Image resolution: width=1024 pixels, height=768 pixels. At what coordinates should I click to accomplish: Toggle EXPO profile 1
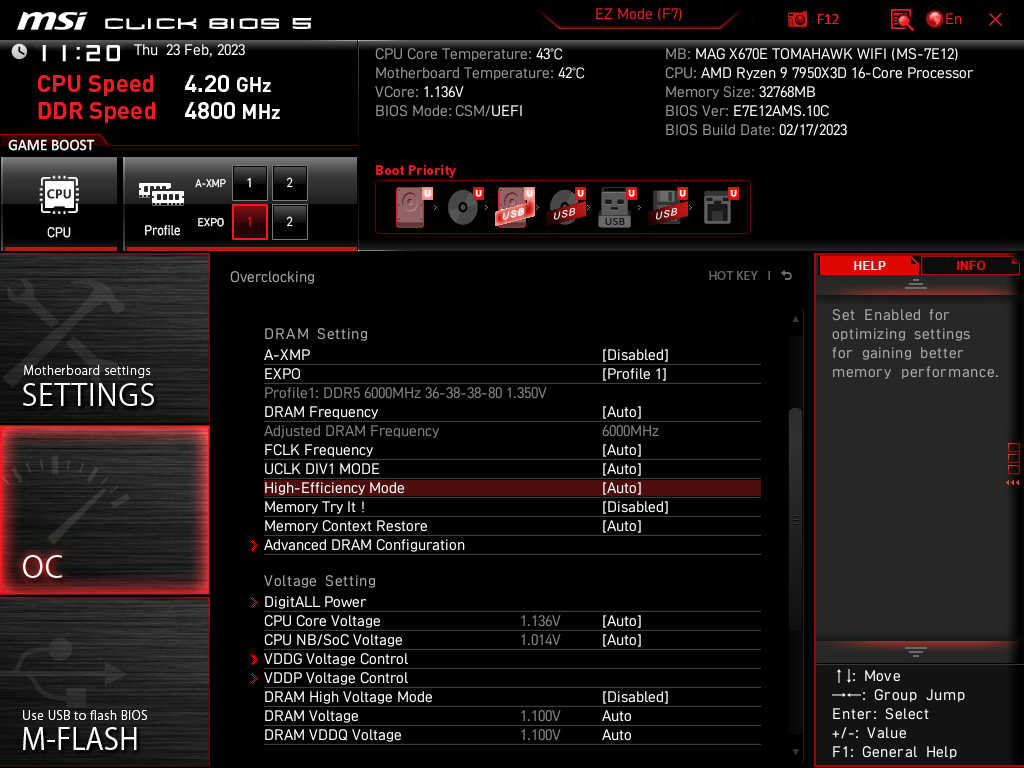(249, 222)
